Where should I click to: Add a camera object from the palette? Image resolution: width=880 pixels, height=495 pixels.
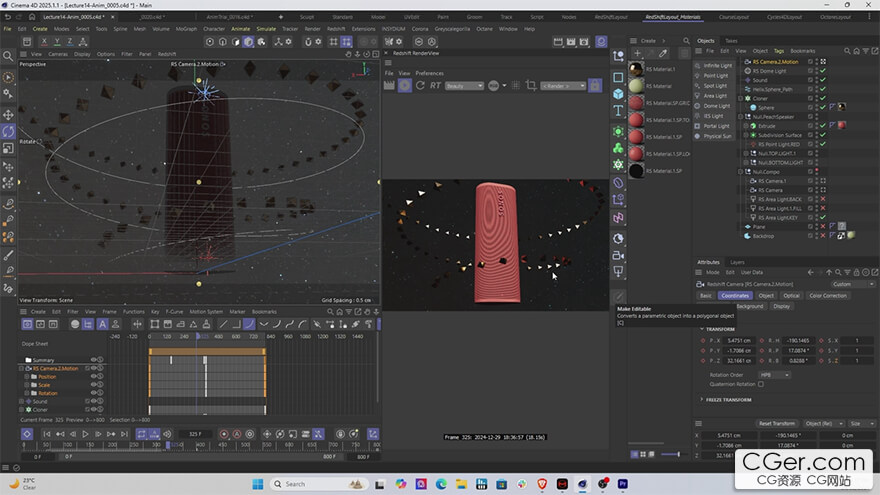click(x=618, y=255)
